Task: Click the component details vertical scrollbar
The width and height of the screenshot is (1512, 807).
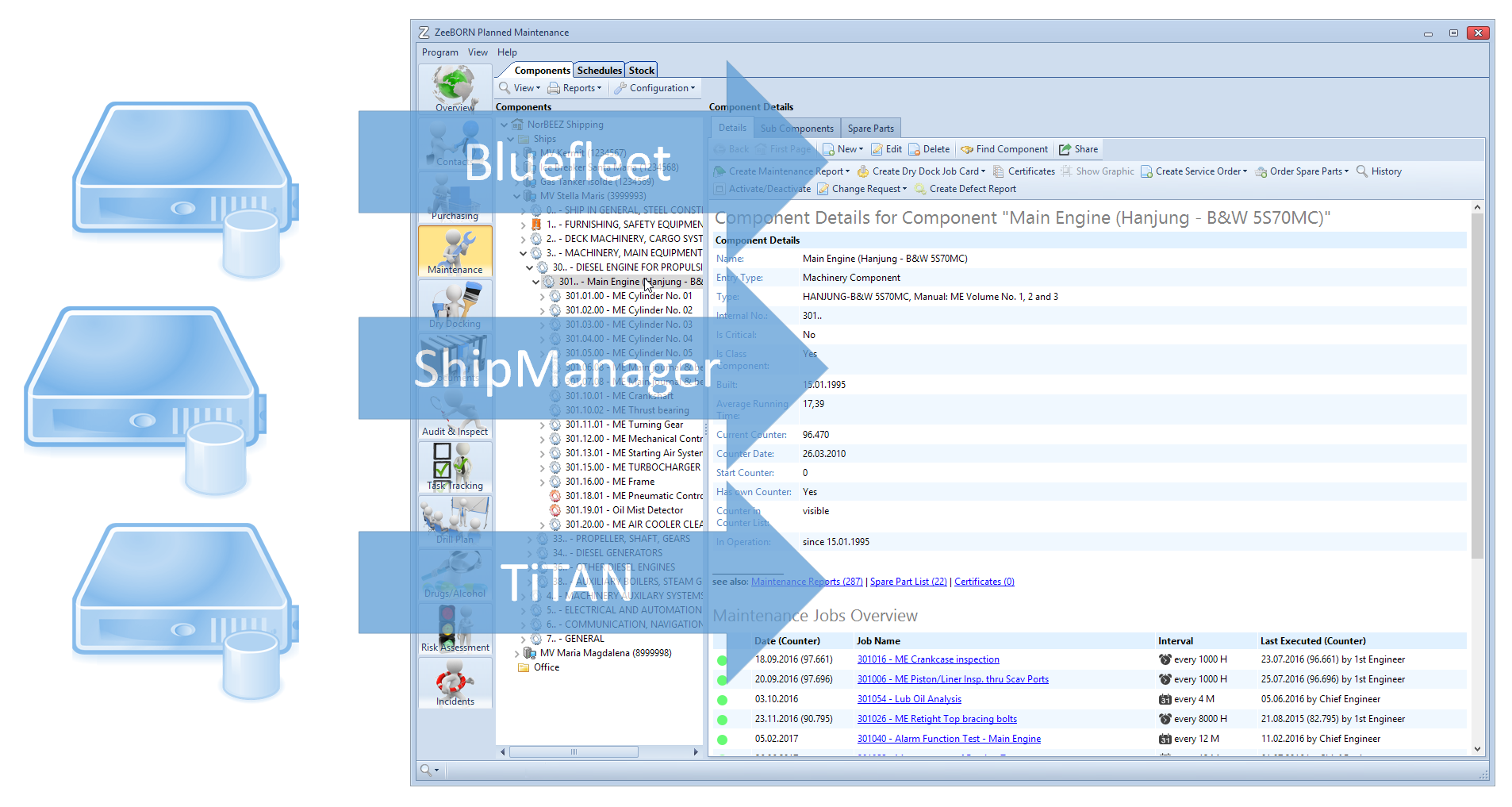Action: (x=1477, y=385)
